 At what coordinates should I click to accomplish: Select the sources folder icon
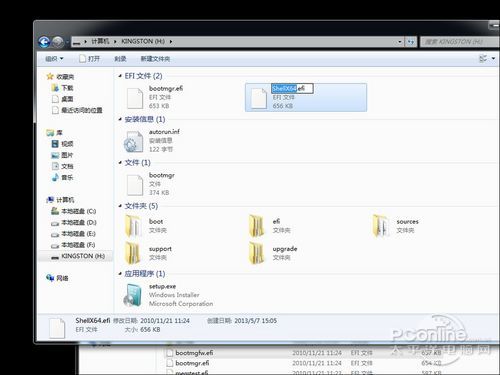[381, 226]
